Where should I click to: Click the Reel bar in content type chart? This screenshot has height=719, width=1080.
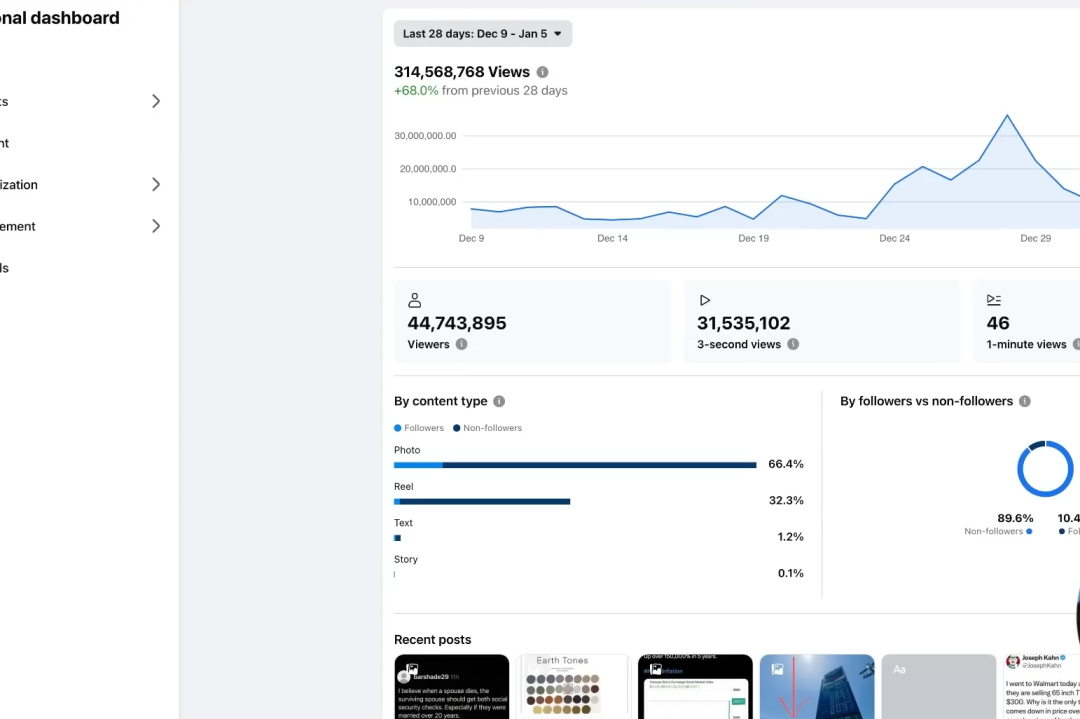pyautogui.click(x=482, y=501)
